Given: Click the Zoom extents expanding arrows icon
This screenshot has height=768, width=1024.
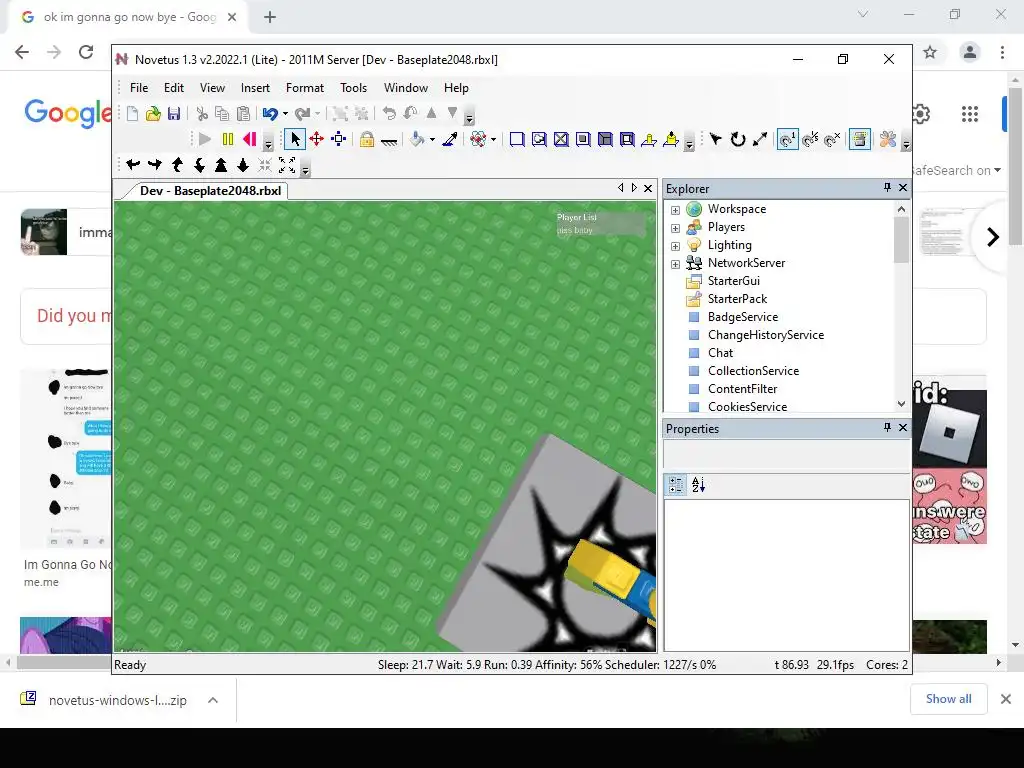Looking at the screenshot, I should tap(287, 165).
